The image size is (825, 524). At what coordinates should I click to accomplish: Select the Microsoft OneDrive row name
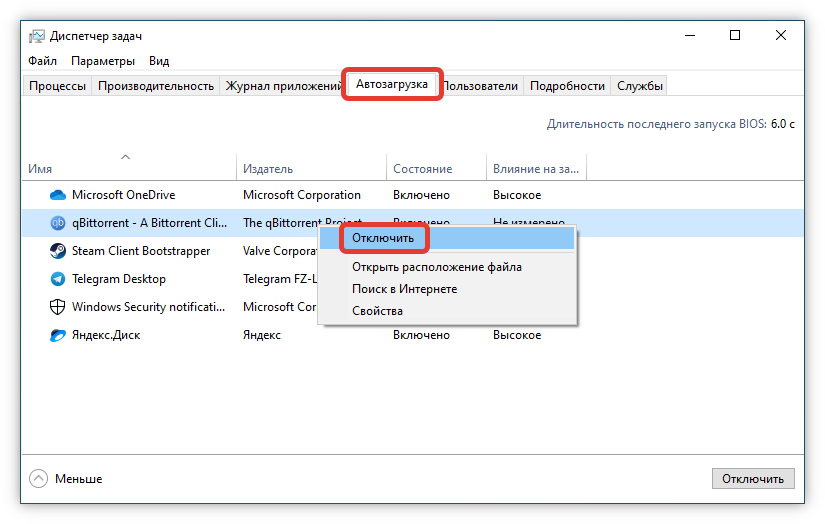tap(124, 195)
